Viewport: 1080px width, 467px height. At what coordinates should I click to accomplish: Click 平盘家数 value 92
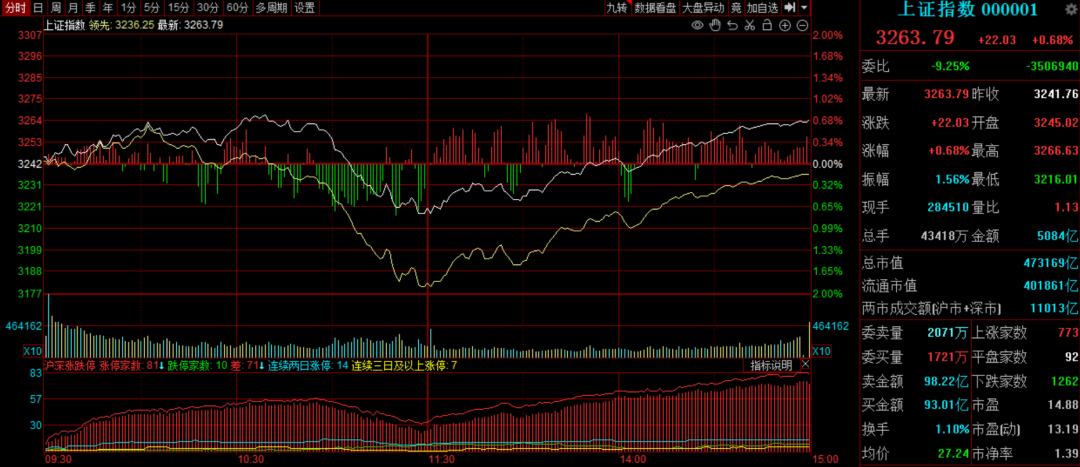pos(1071,357)
